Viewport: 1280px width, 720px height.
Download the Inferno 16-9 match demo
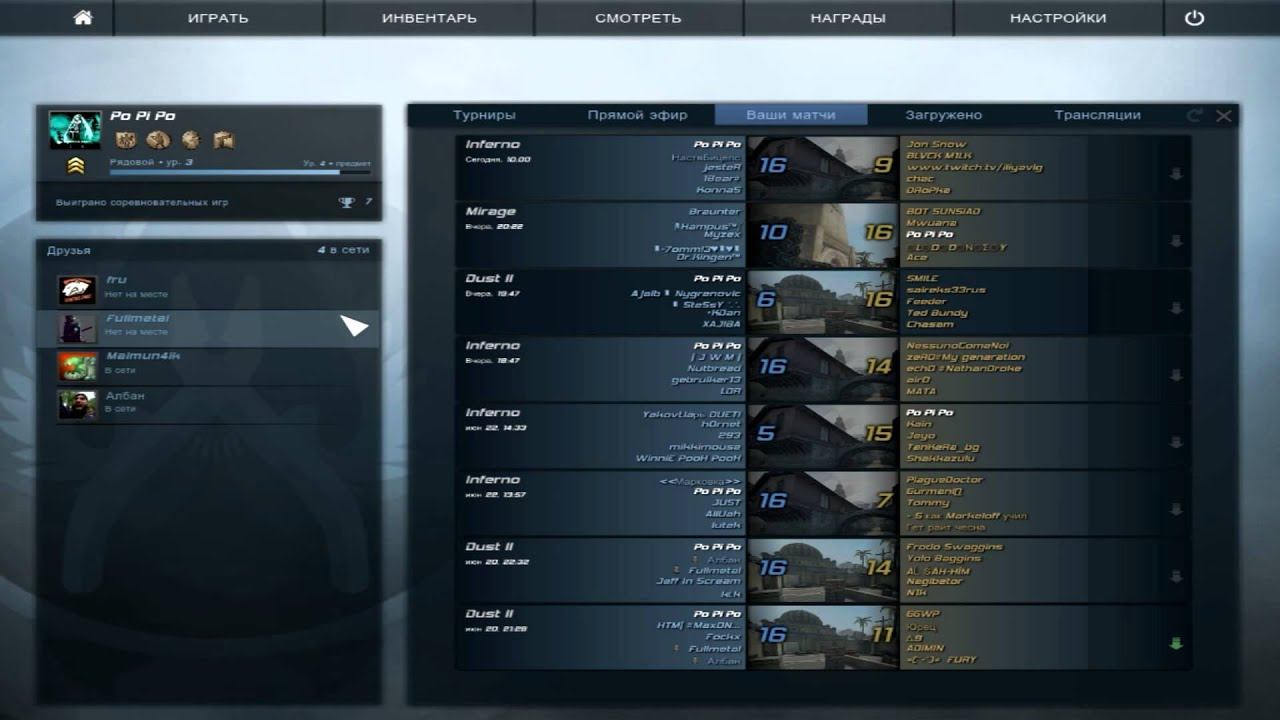[1176, 174]
